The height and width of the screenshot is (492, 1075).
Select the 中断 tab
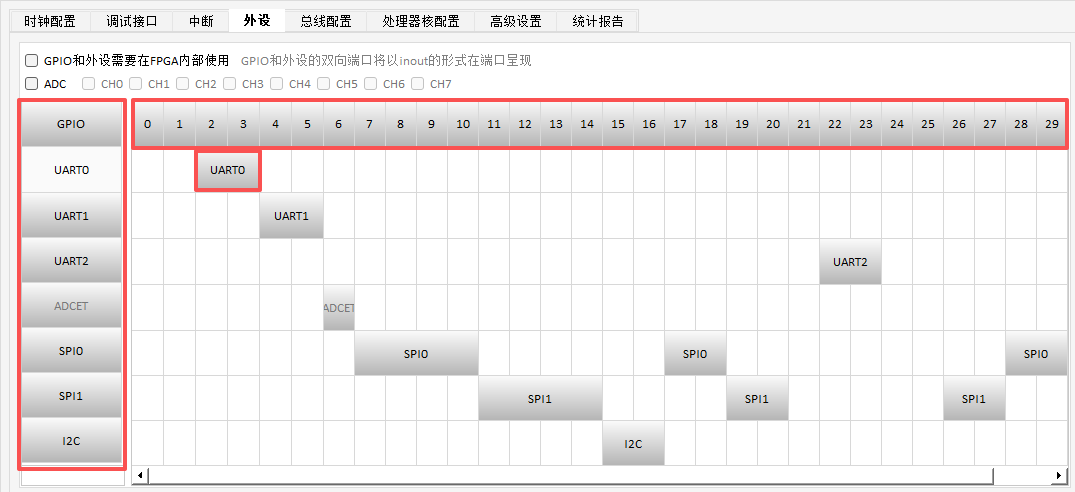[x=201, y=21]
